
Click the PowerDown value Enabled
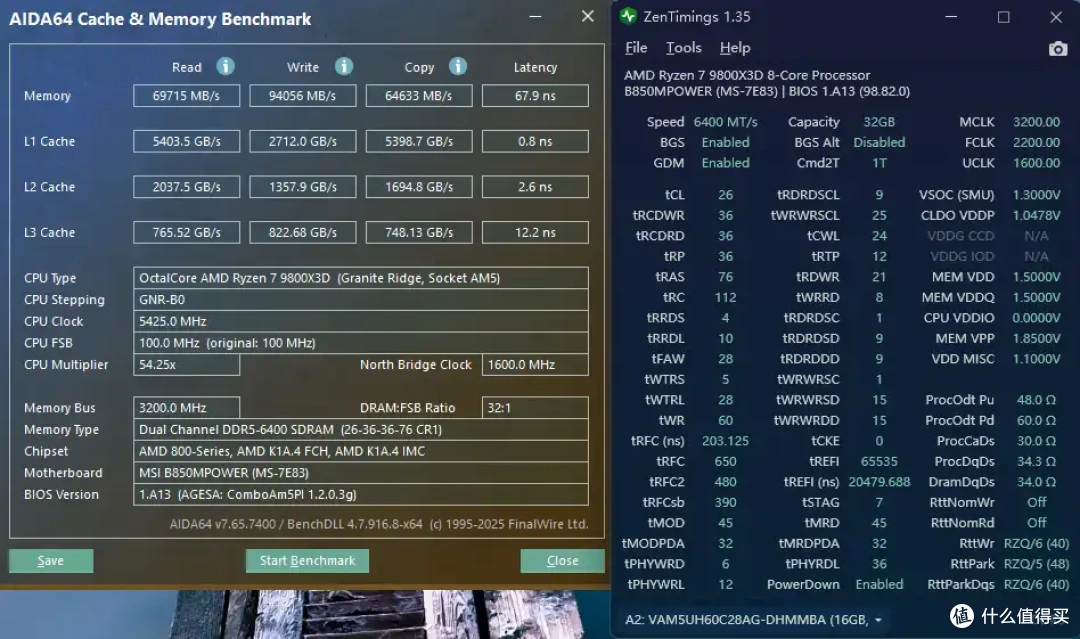(x=879, y=585)
